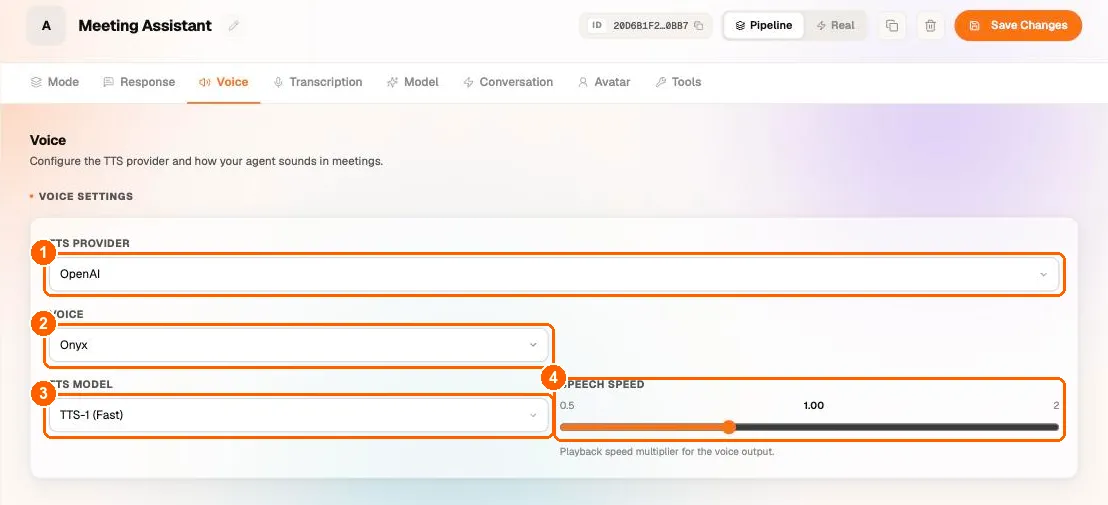
Task: Click the duplicate agent icon button
Action: pyautogui.click(x=892, y=26)
